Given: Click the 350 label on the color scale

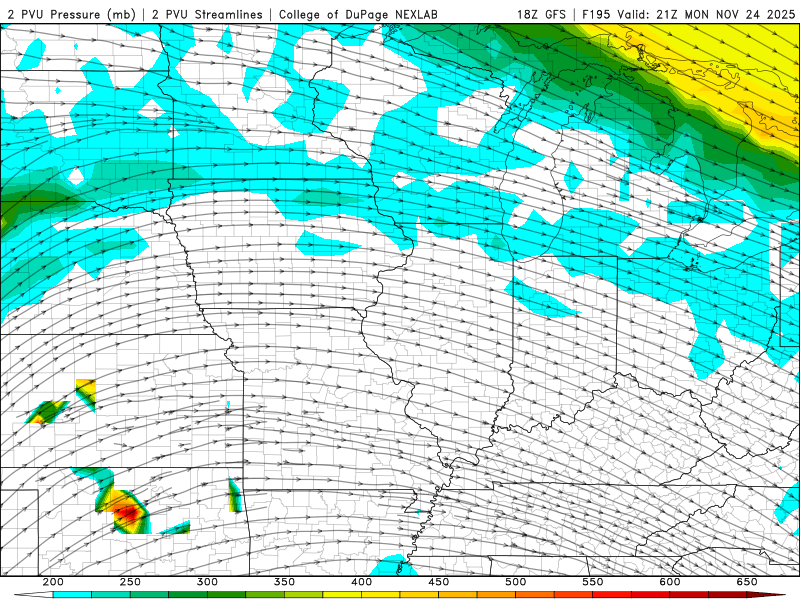Looking at the screenshot, I should (x=284, y=582).
